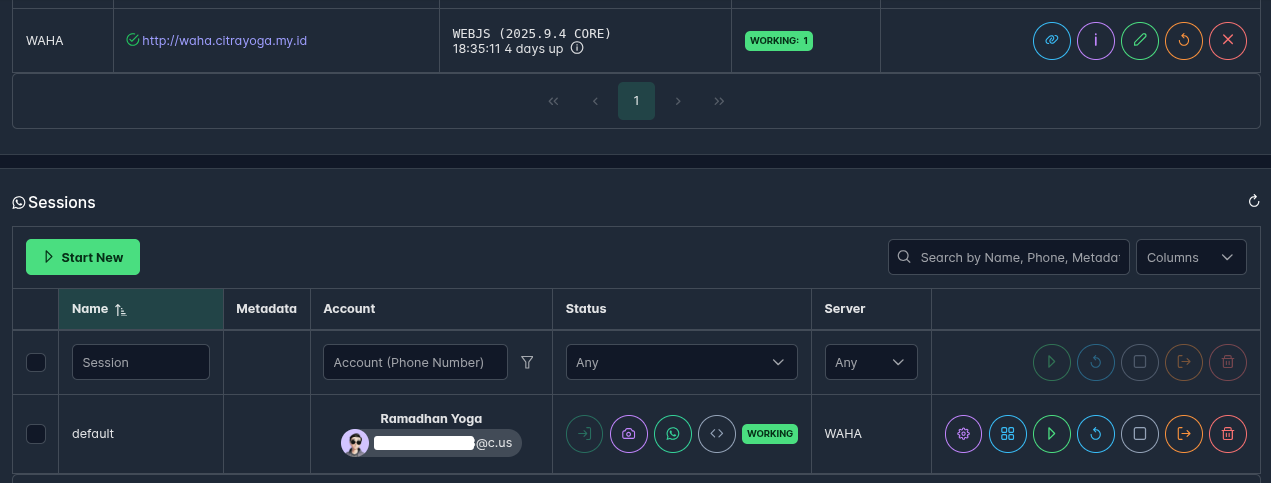Click the link icon for WAHA server
This screenshot has width=1271, height=483.
pos(1052,41)
